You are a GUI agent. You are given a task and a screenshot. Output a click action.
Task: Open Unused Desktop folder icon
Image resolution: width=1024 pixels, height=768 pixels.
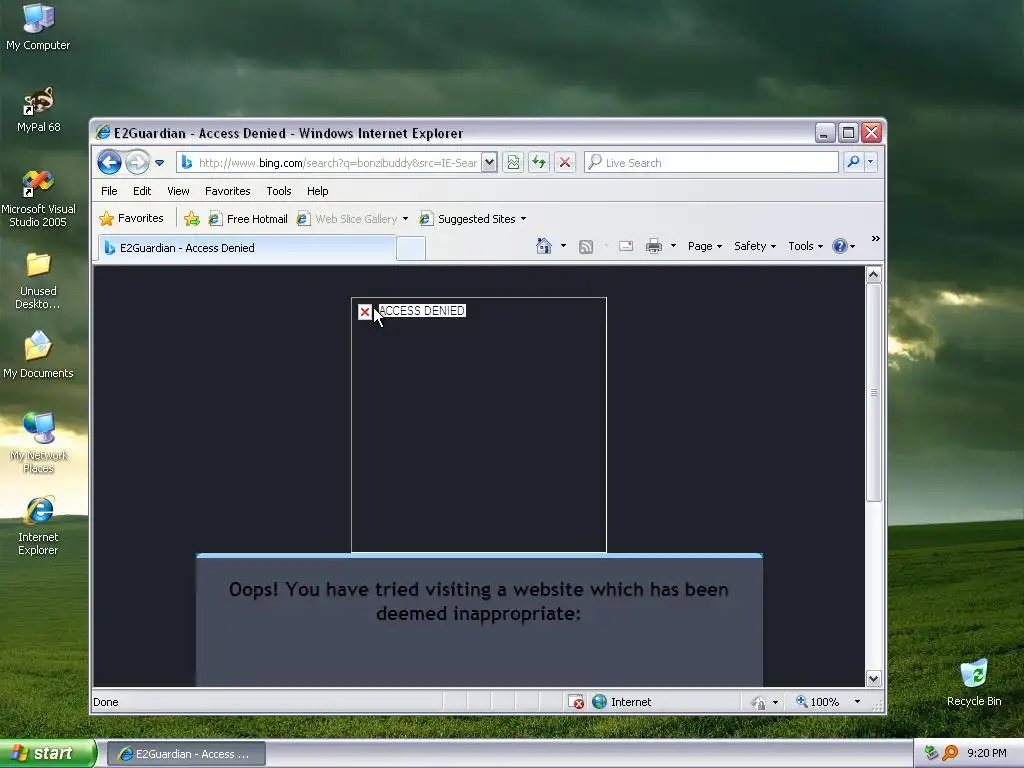[x=38, y=281]
